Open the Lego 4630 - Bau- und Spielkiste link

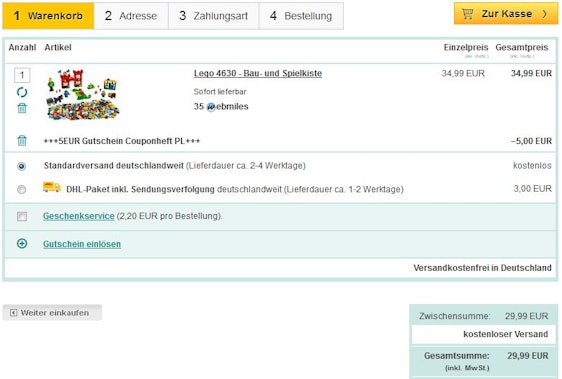(x=258, y=74)
